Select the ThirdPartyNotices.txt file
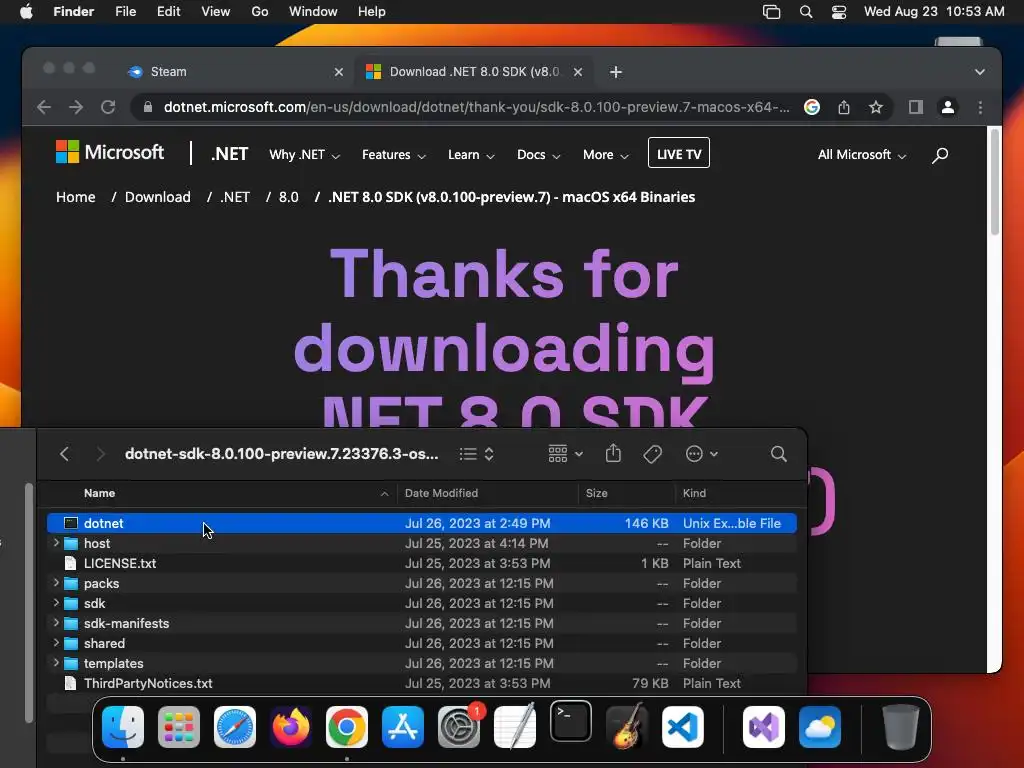The image size is (1024, 768). click(422, 683)
